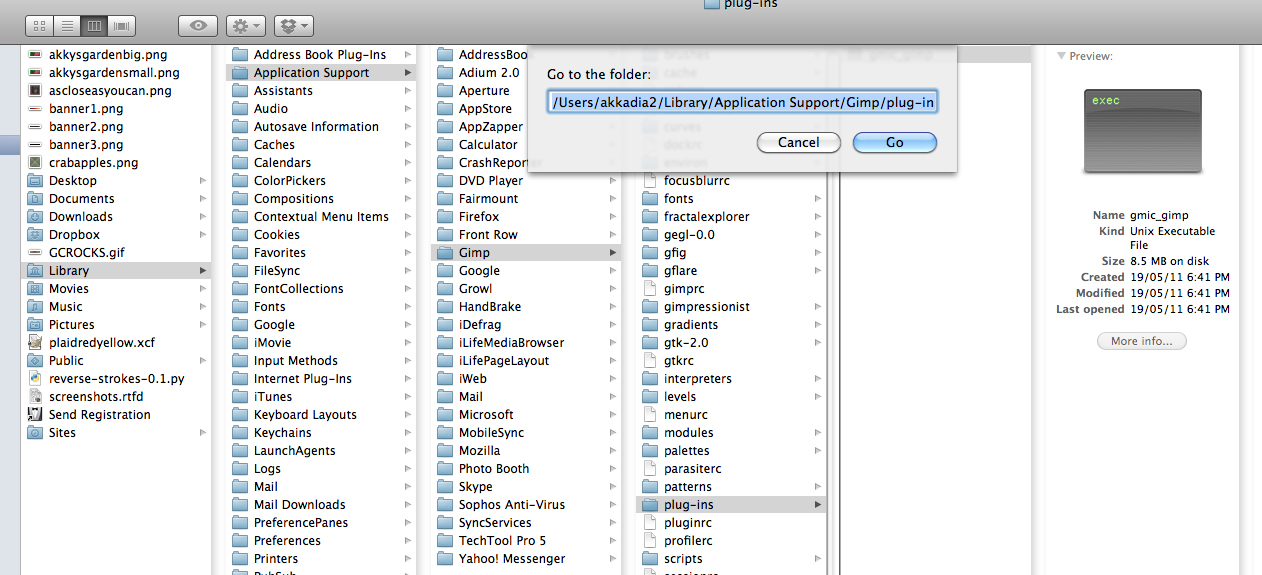
Task: Select banner1.png file
Action: (86, 109)
